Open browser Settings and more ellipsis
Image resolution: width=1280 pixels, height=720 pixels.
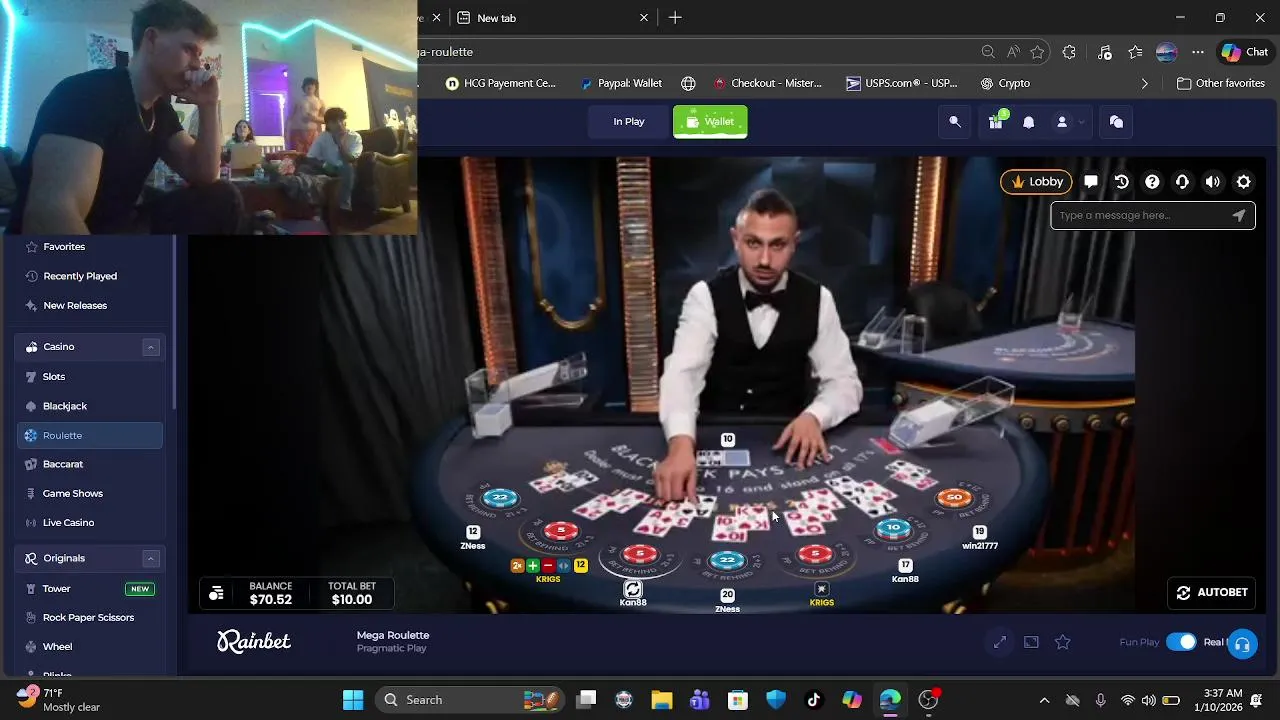(1198, 52)
